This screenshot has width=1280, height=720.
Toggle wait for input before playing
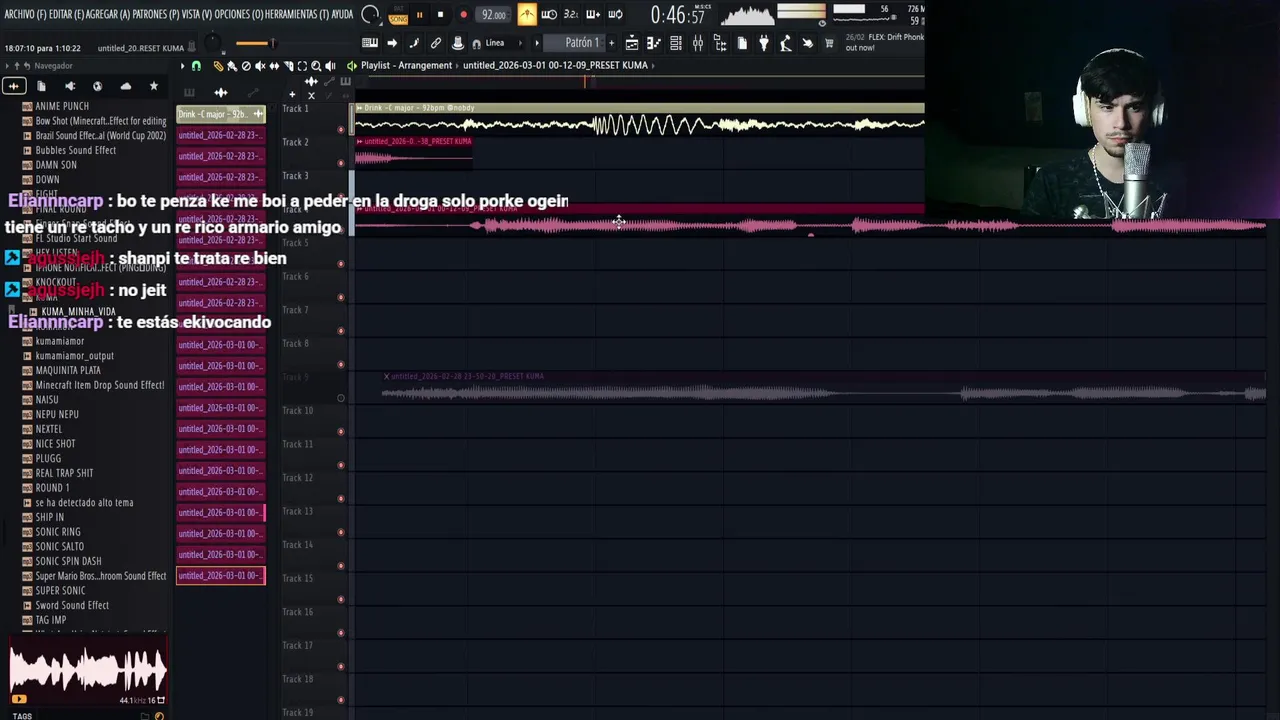pyautogui.click(x=549, y=15)
